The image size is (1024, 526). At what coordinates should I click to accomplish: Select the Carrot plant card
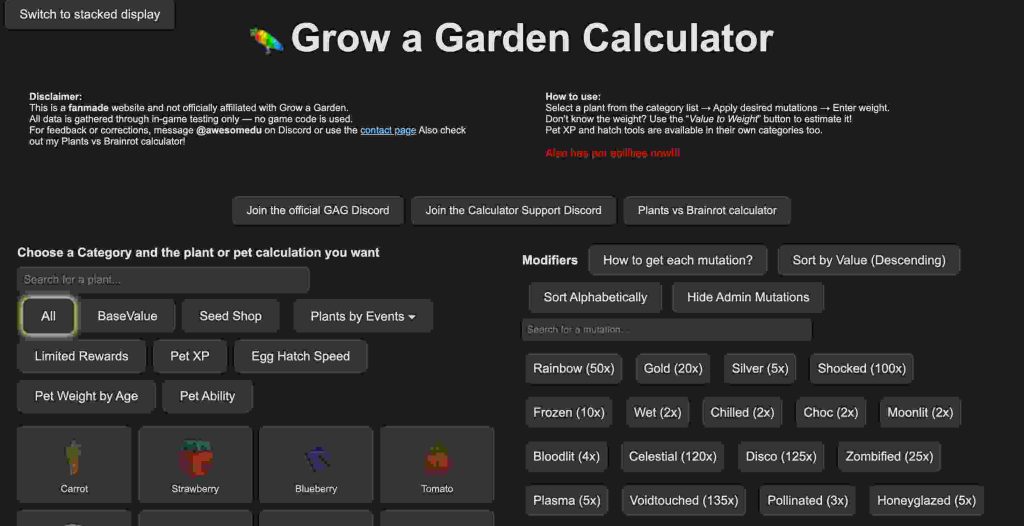pos(74,465)
